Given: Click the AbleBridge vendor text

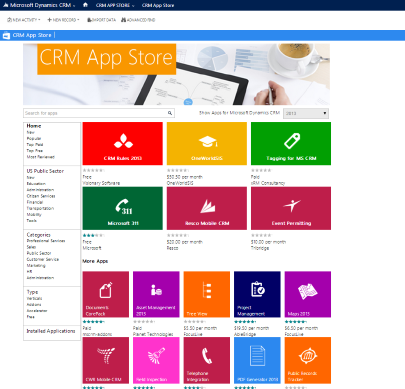Looking at the screenshot, I should (245, 334).
